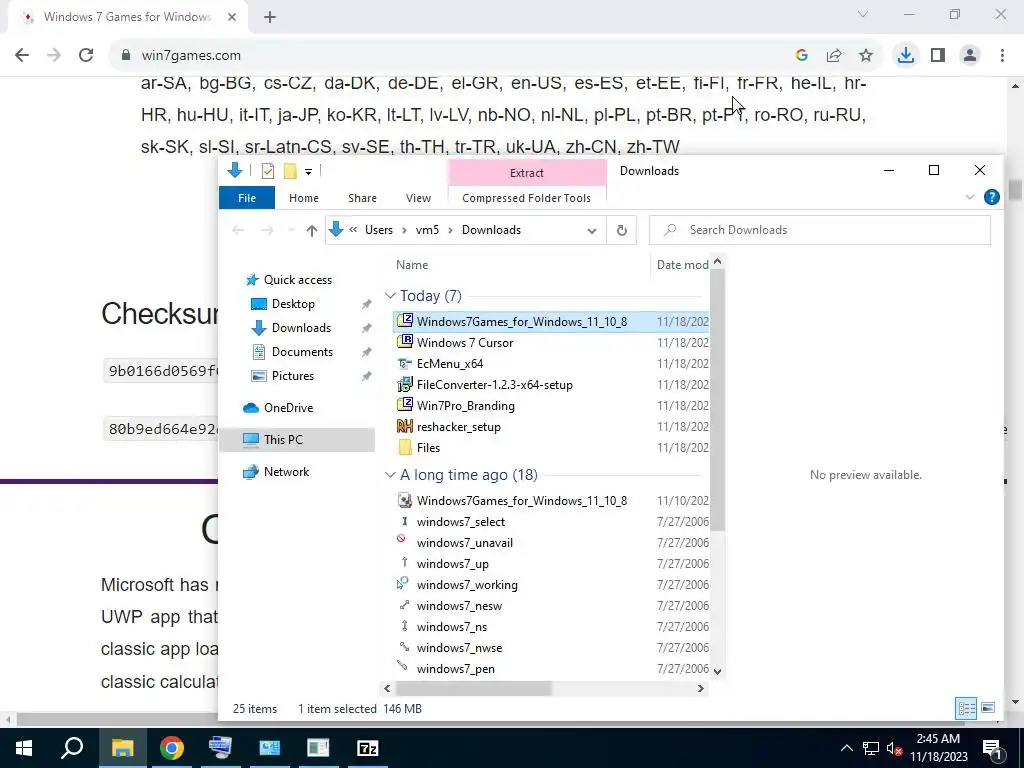Open Windows Start menu

pyautogui.click(x=24, y=748)
